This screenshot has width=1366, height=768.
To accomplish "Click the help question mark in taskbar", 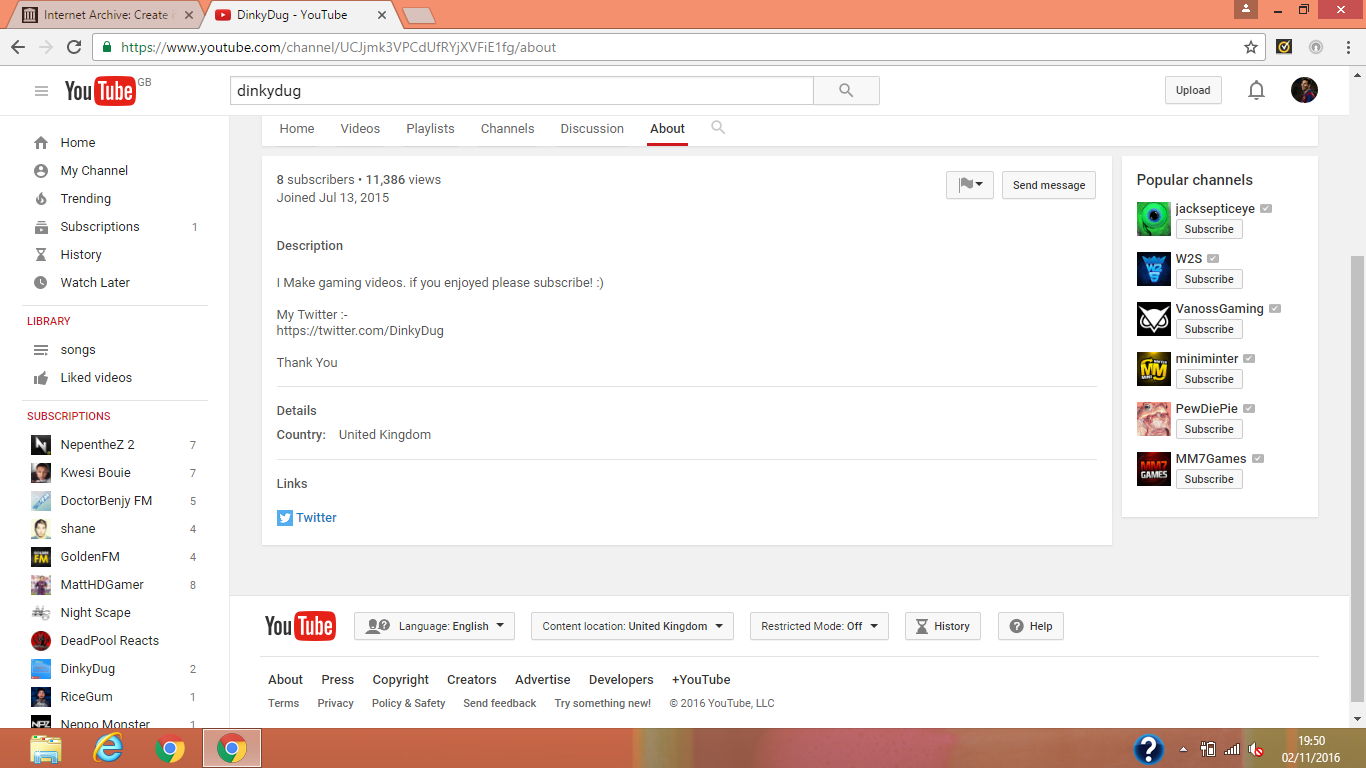I will (x=1148, y=749).
